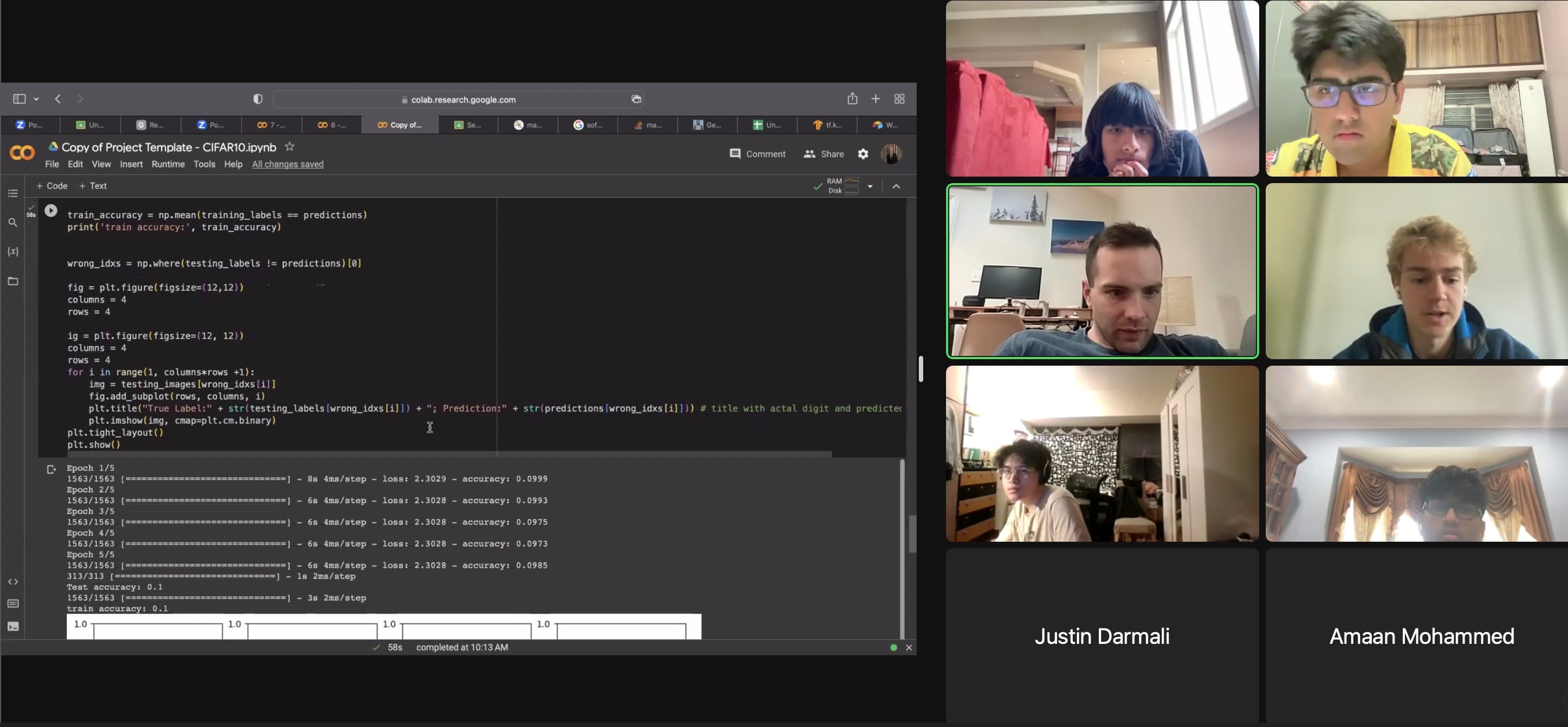
Task: Click the 'plt.tight_layout()' code line
Action: point(116,433)
